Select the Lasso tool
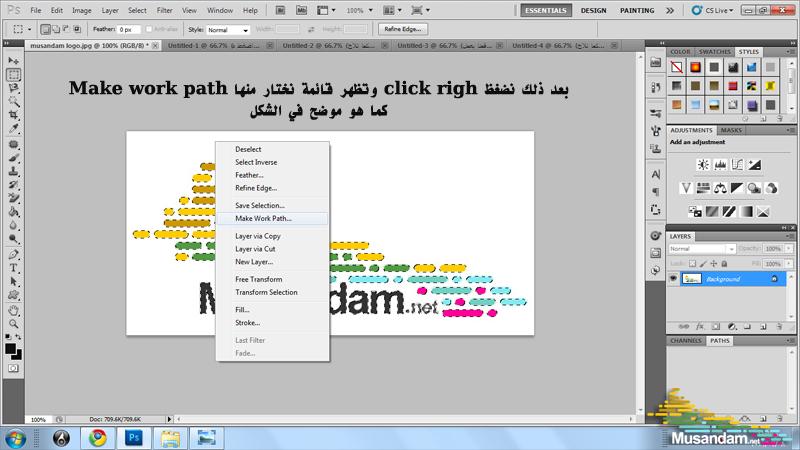This screenshot has width=800, height=450. 13,88
